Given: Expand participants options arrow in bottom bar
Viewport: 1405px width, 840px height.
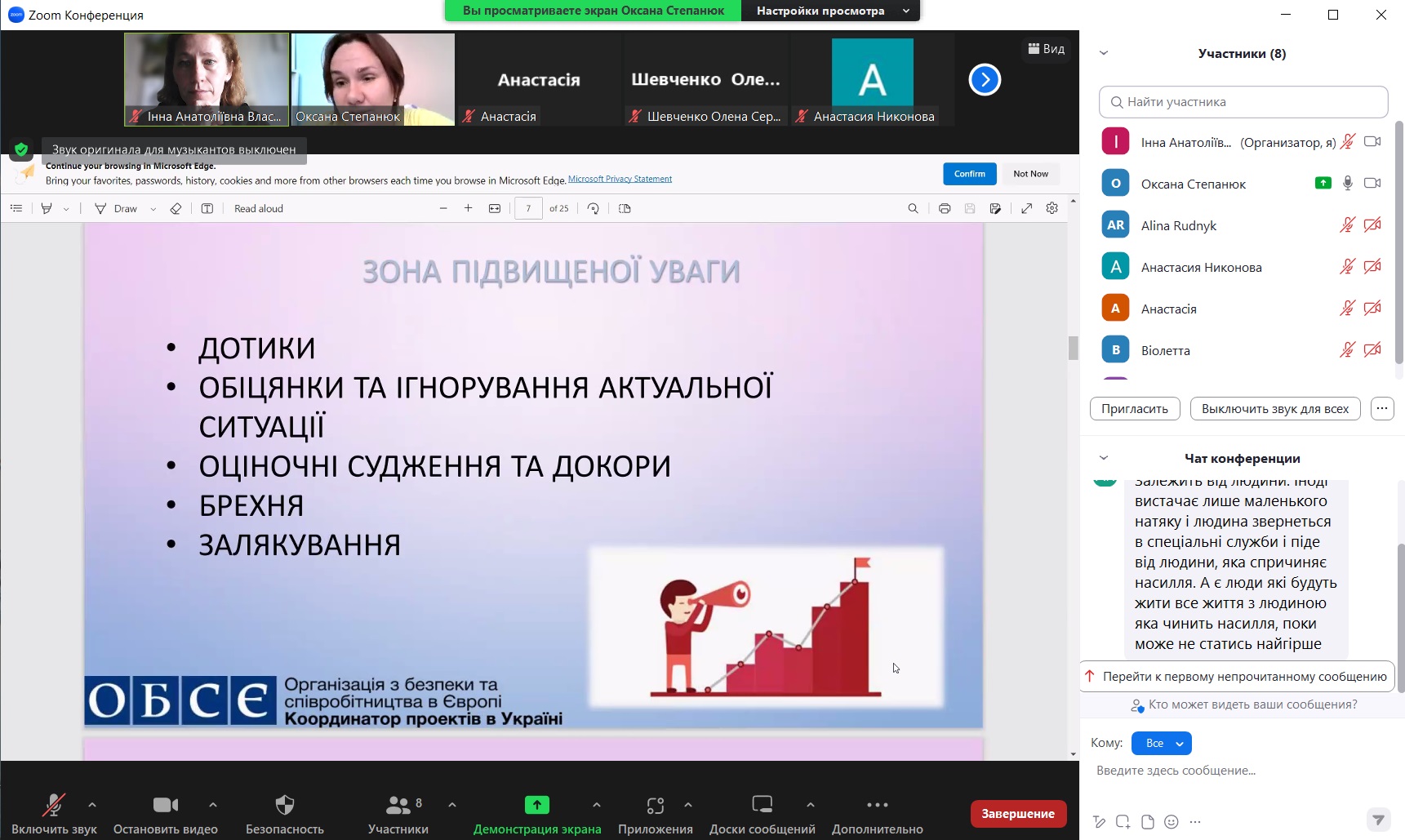Looking at the screenshot, I should click(x=452, y=805).
